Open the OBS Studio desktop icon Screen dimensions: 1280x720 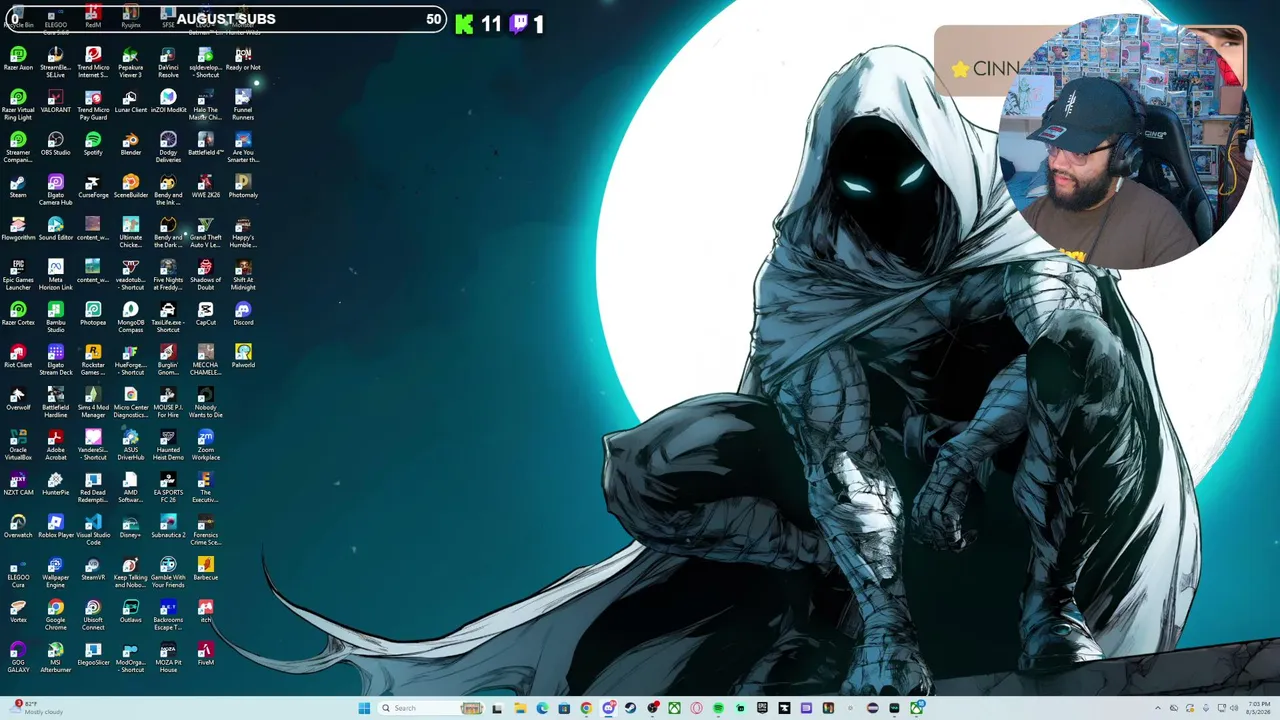coord(55,145)
